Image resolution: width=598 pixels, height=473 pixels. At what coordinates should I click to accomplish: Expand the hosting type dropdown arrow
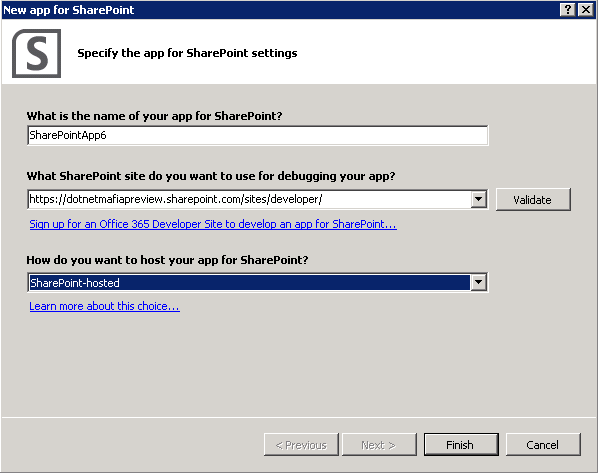pyautogui.click(x=479, y=283)
